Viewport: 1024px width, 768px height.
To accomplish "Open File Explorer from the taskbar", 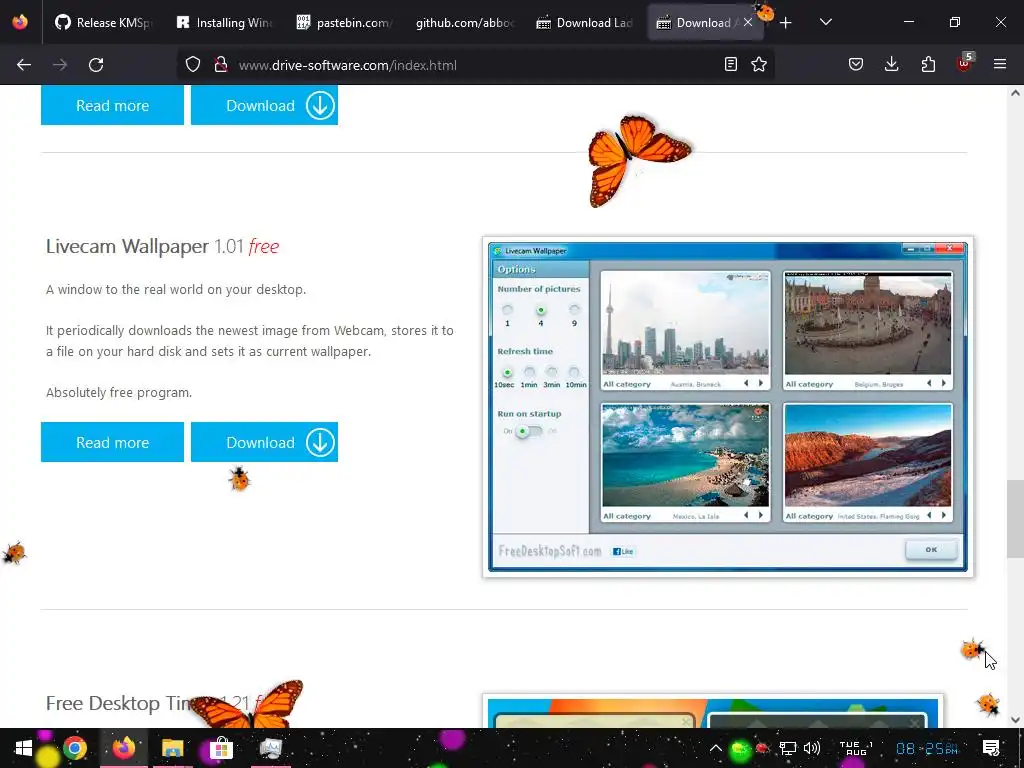I will point(173,748).
